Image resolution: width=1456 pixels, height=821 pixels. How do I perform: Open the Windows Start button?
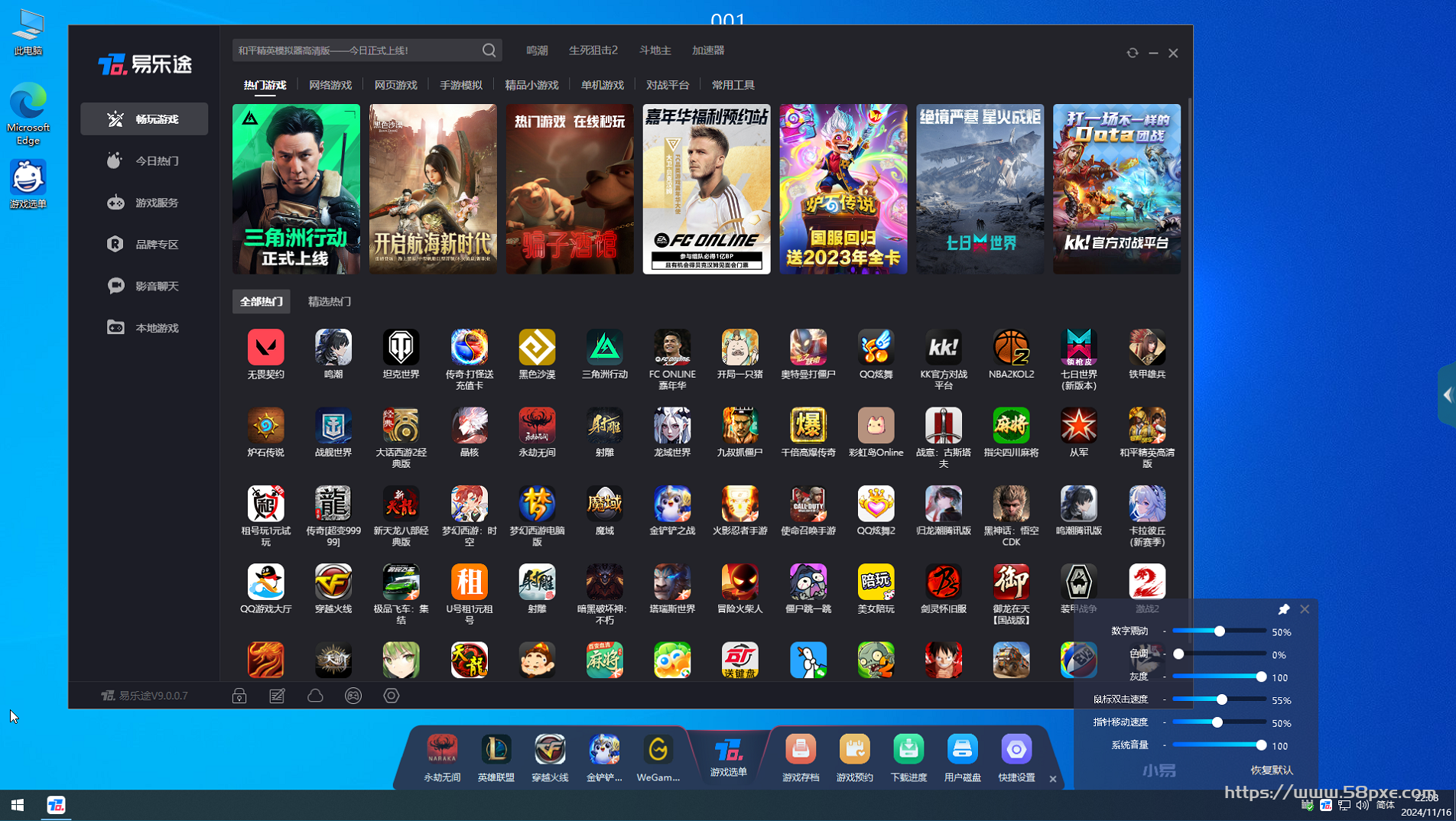[17, 805]
